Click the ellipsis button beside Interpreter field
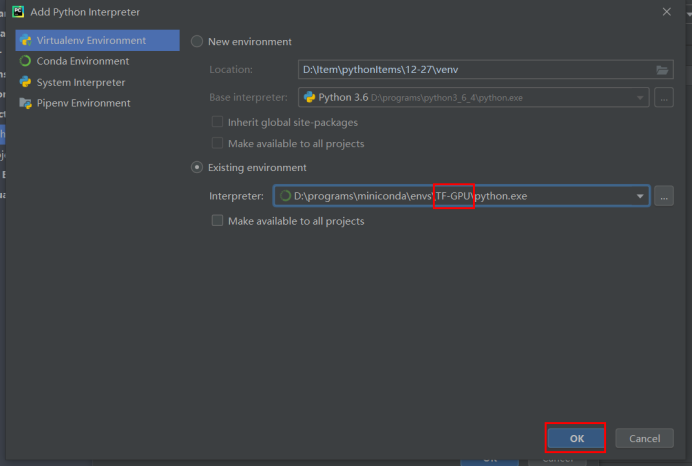This screenshot has height=467, width=692. coord(664,196)
